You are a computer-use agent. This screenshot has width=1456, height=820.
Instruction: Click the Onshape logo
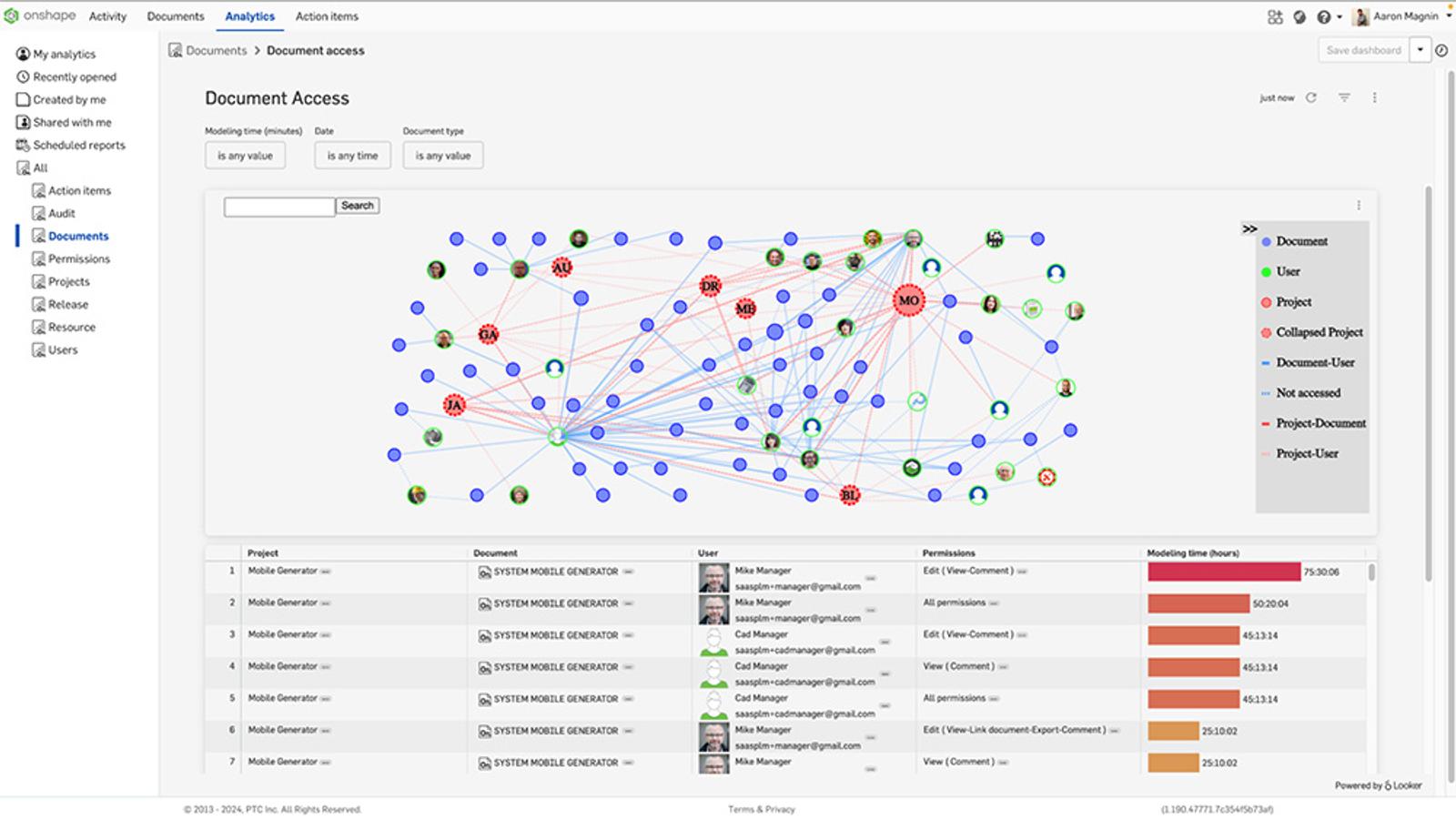[x=40, y=15]
